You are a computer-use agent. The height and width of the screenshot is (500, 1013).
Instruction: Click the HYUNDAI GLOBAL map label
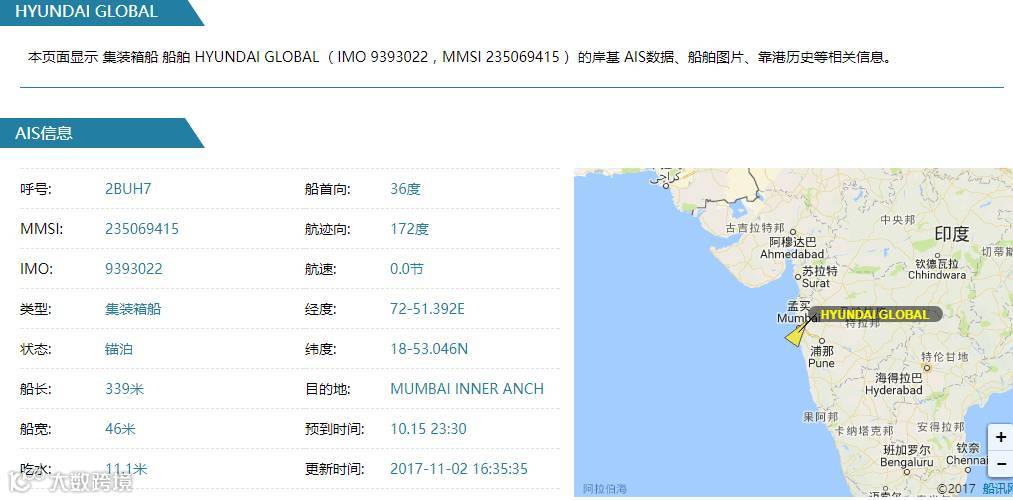tap(875, 315)
